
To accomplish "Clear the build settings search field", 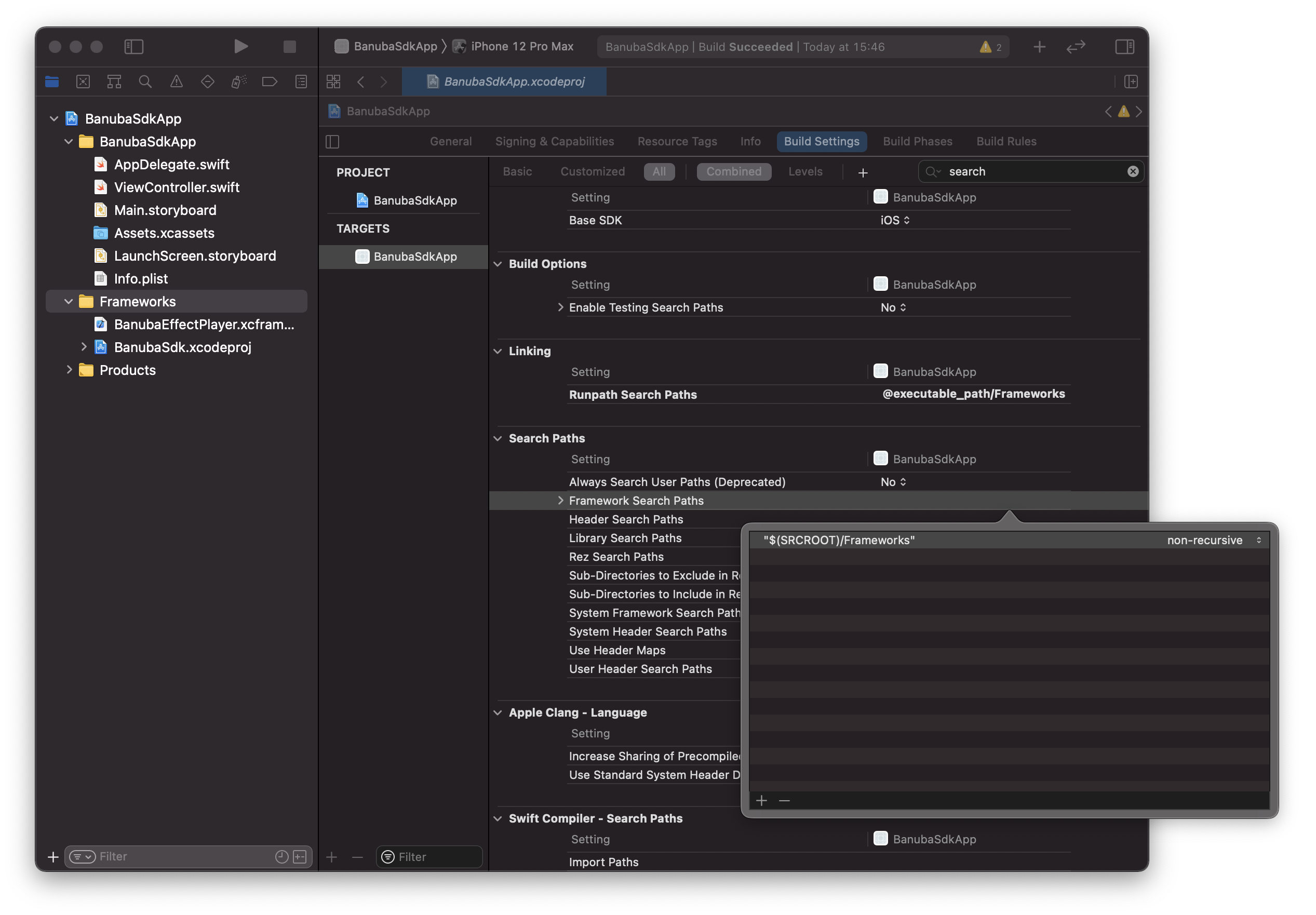I will point(1133,171).
